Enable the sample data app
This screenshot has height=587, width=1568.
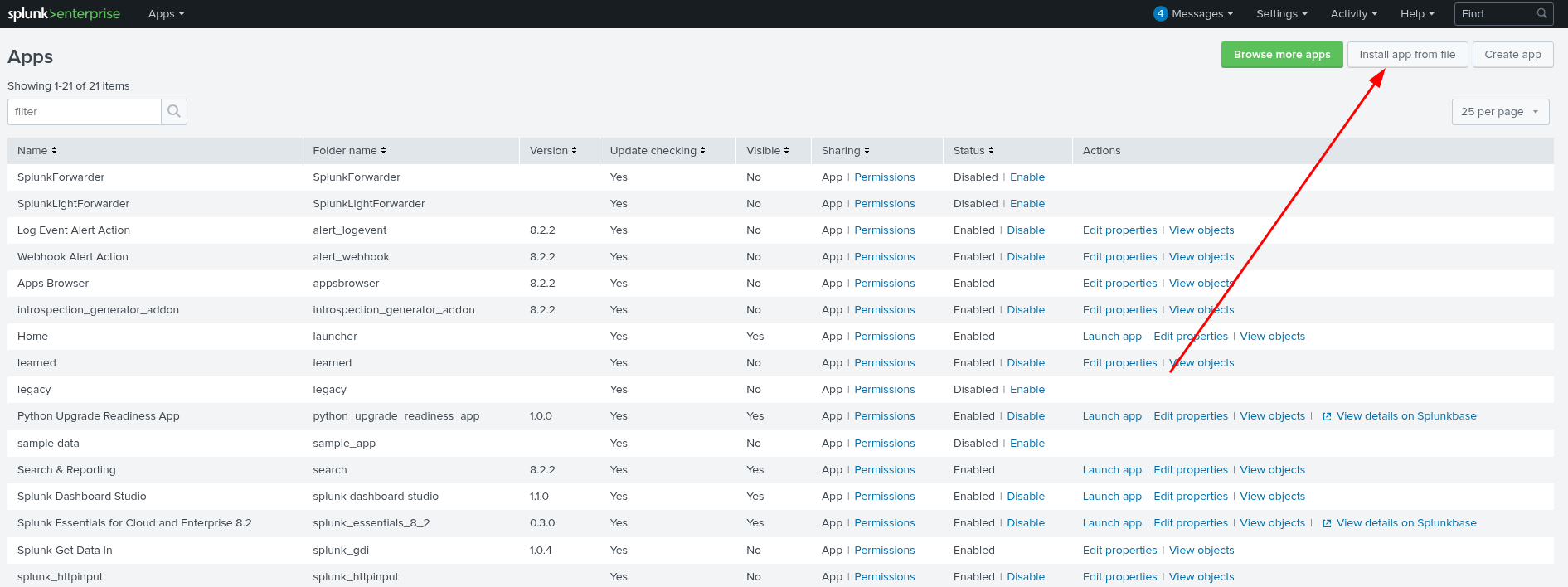tap(1027, 444)
